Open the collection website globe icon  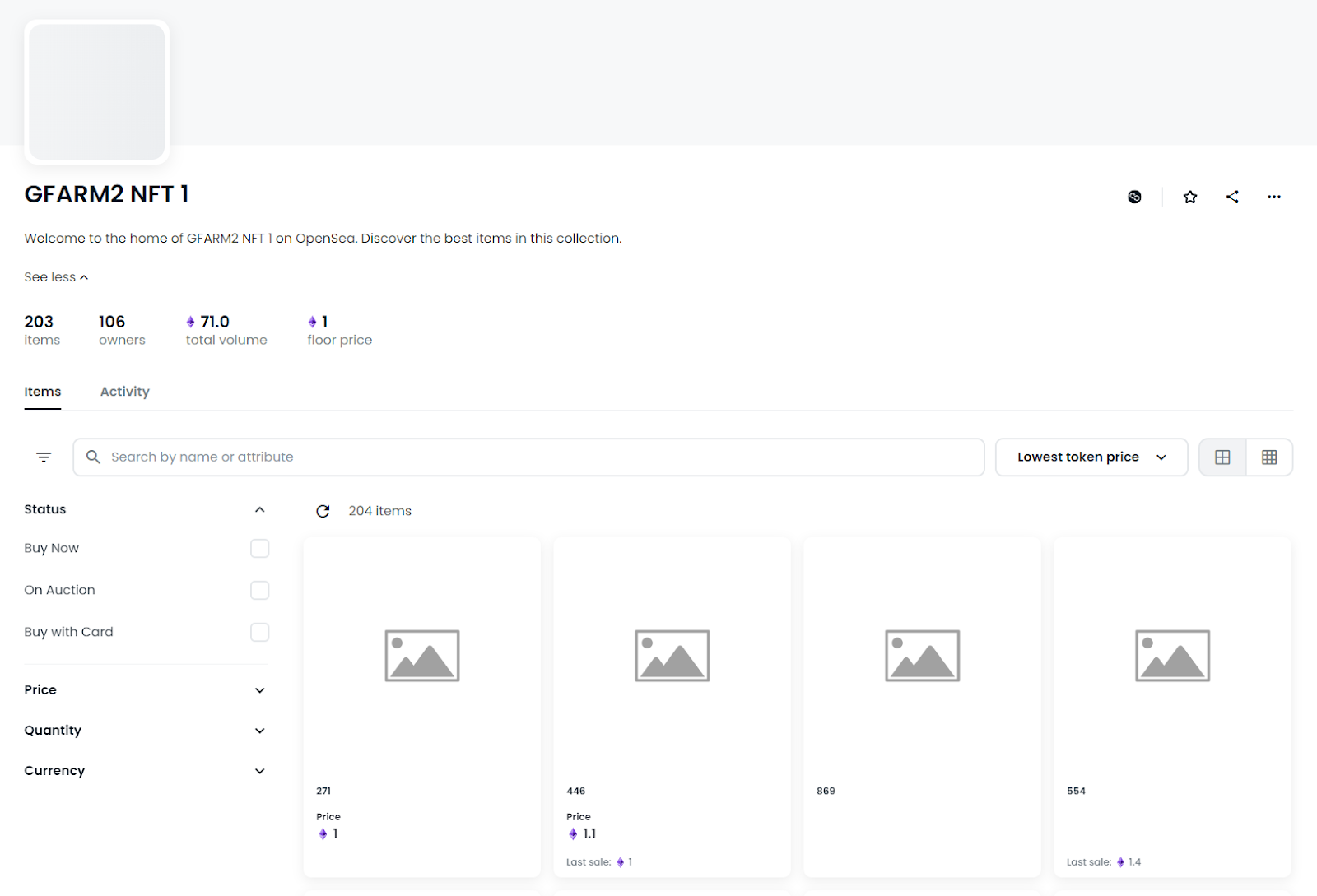point(1134,197)
